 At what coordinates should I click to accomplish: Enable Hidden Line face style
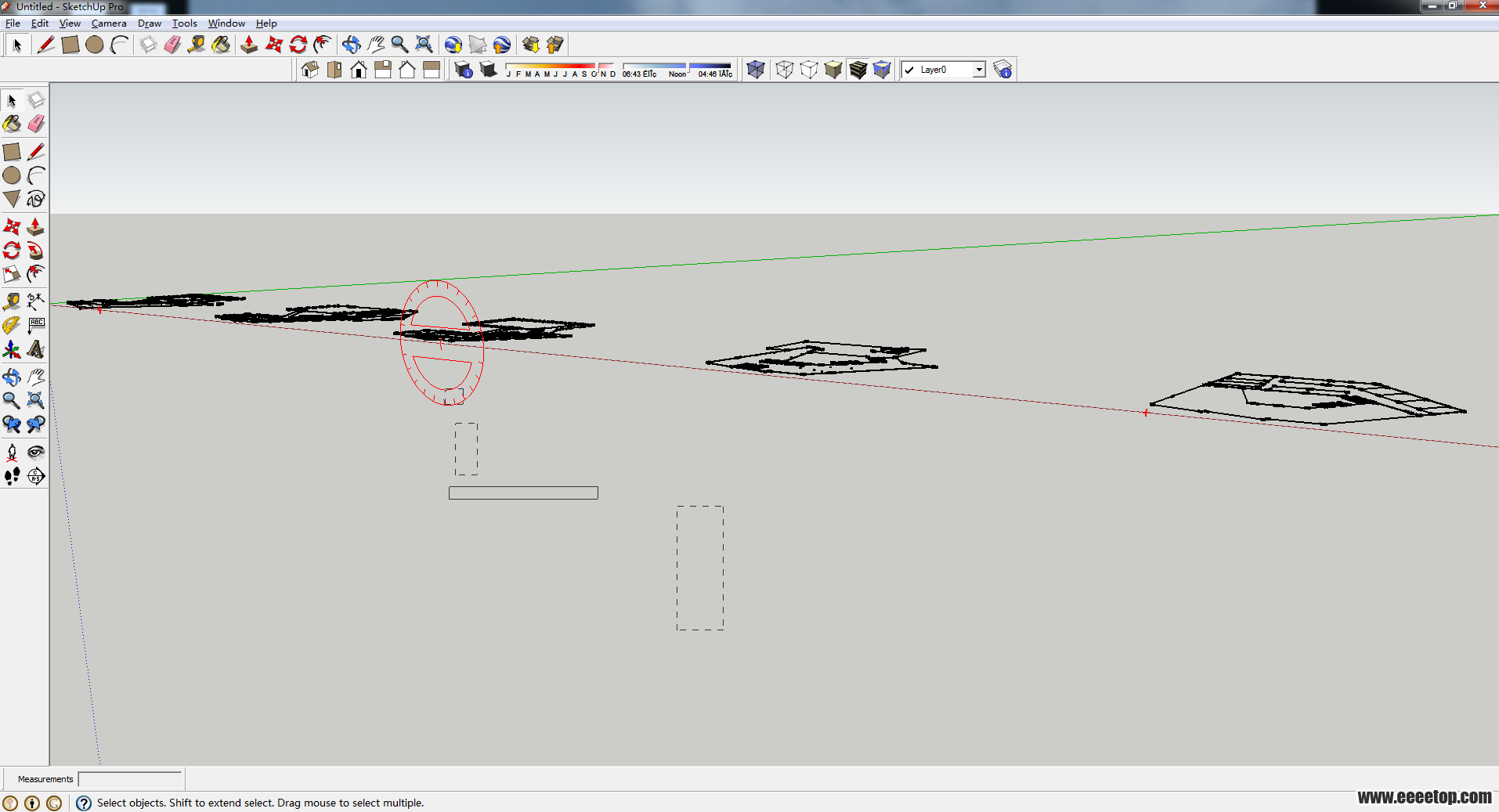[808, 70]
